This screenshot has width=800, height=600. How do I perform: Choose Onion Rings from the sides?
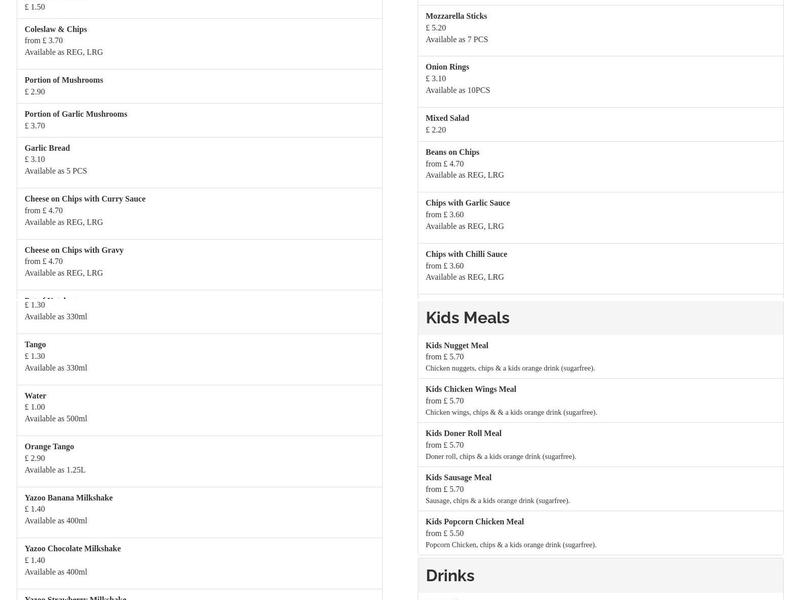pos(600,79)
